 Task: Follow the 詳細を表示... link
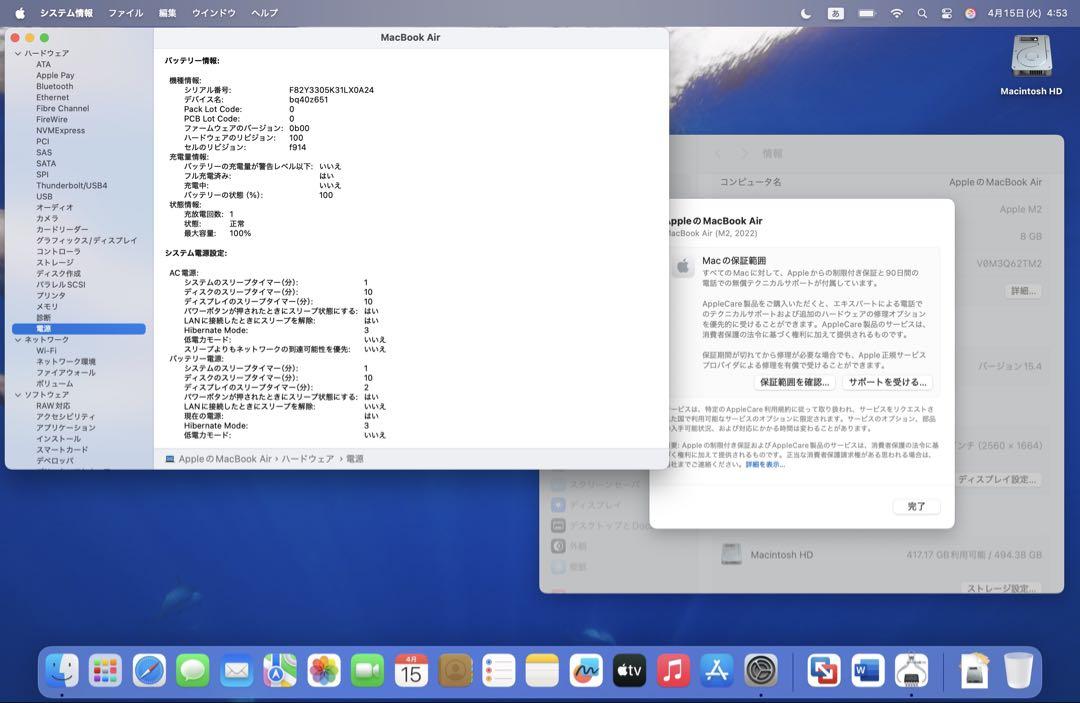[765, 465]
